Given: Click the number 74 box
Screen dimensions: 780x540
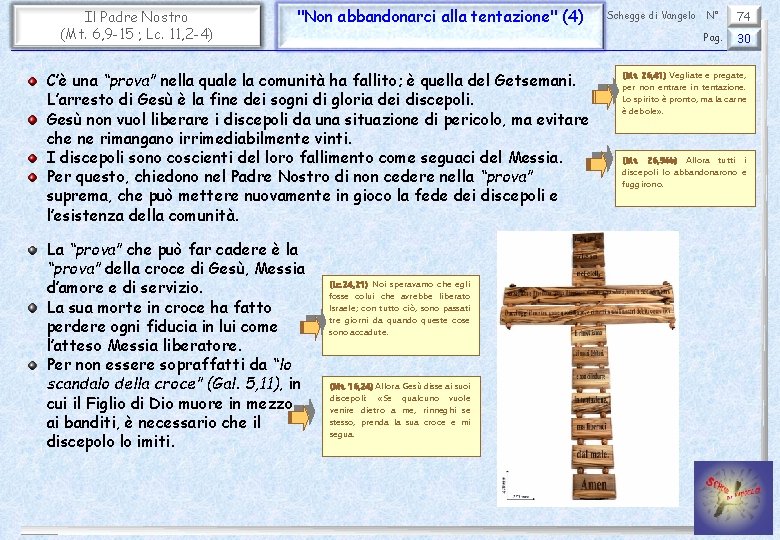Looking at the screenshot, I should pos(743,16).
